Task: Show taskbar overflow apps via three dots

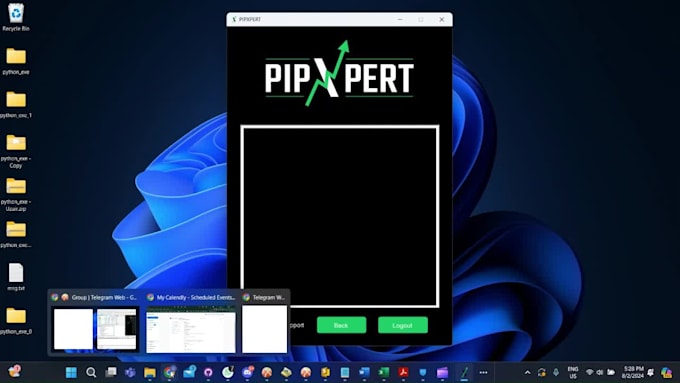Action: 483,372
